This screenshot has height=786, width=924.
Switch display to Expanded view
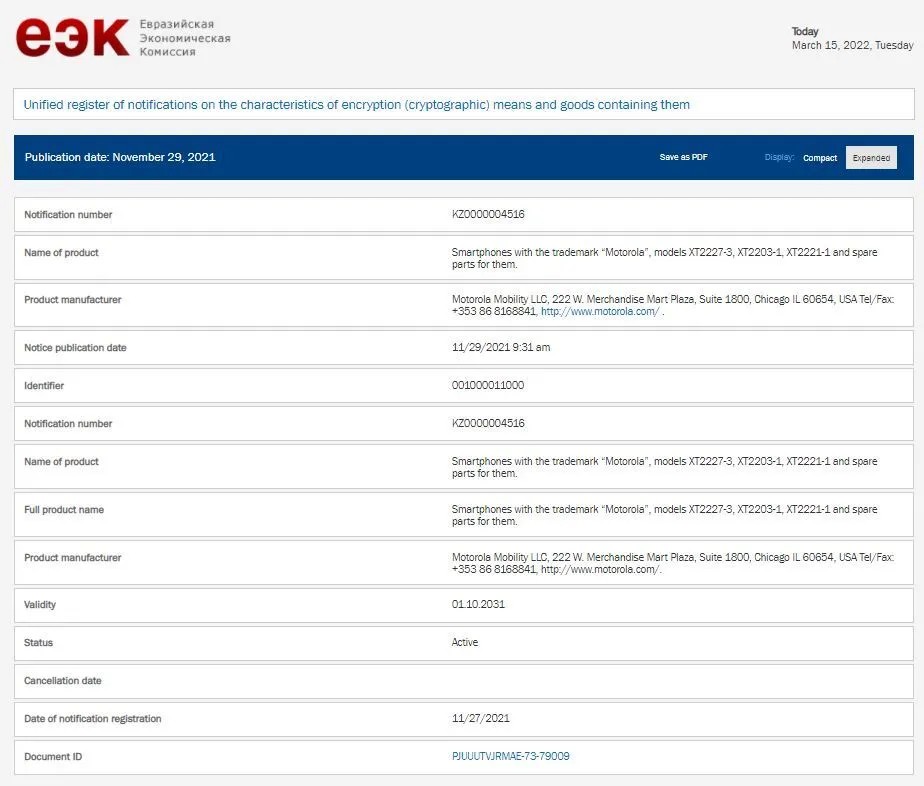[x=871, y=158]
